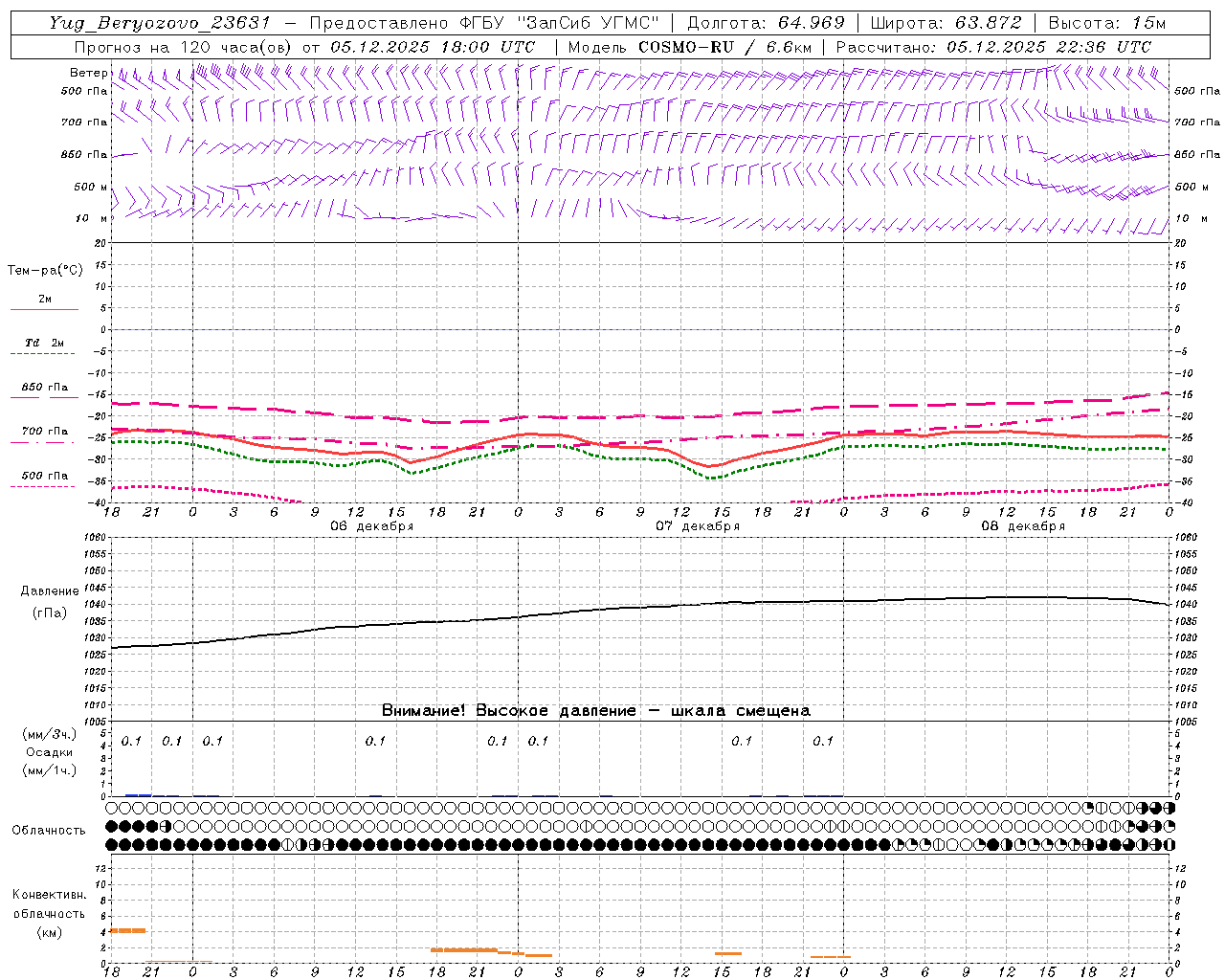The height and width of the screenshot is (980, 1225).
Task: Click the Прогноз на 120 часа(ов) label
Action: point(184,47)
